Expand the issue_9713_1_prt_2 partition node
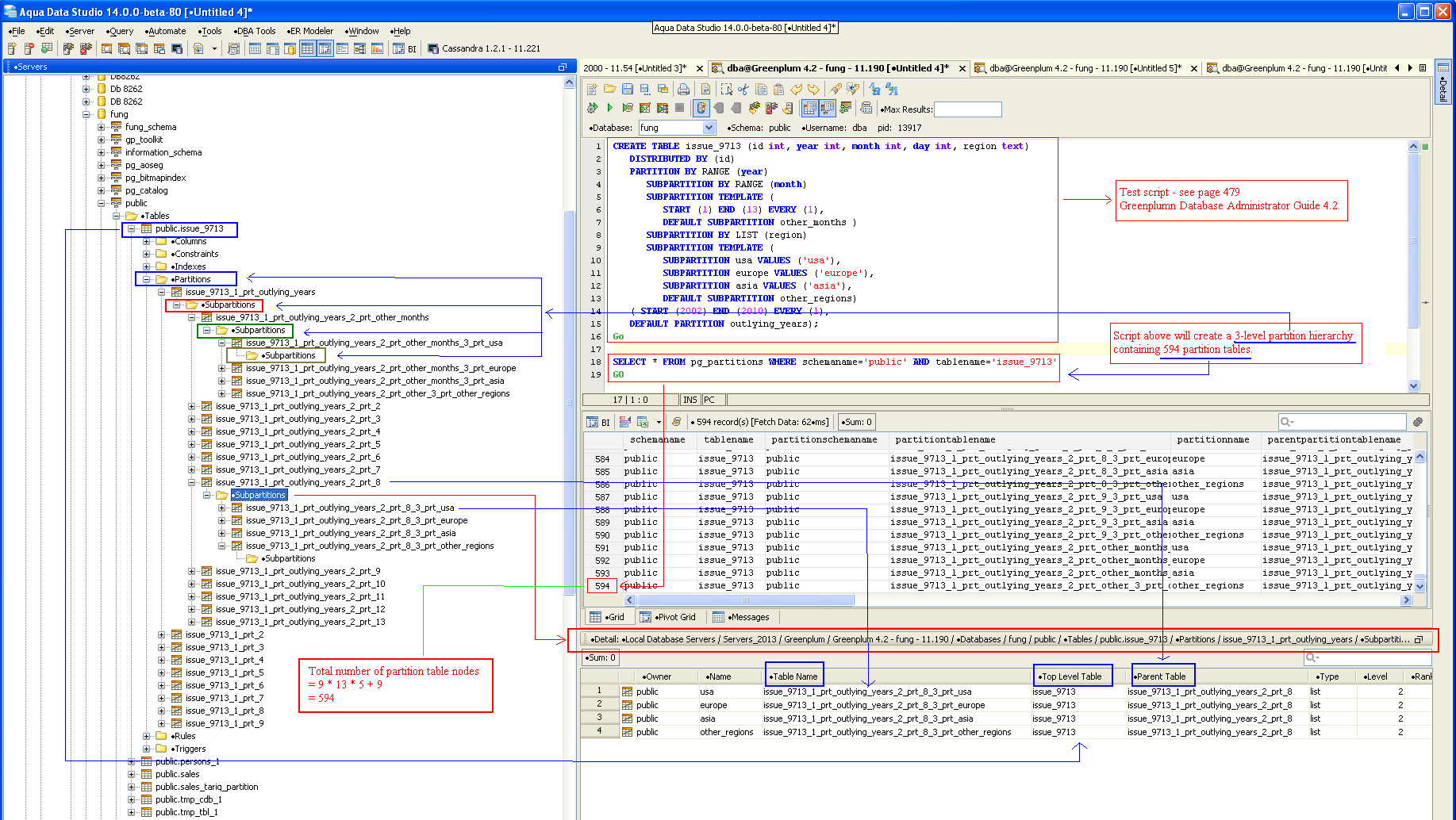This screenshot has height=820, width=1456. [162, 635]
